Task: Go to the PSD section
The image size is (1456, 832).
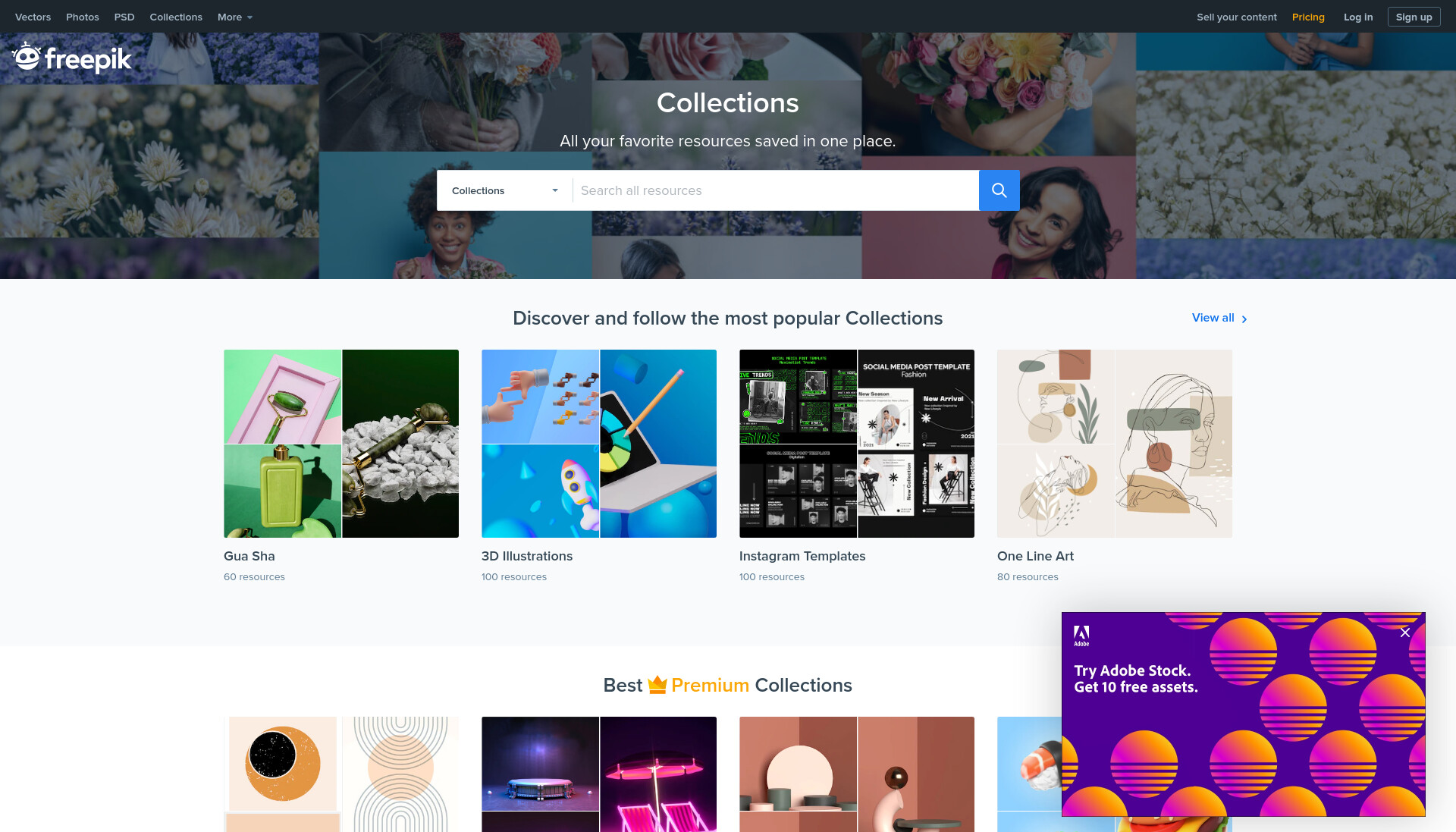Action: (124, 17)
